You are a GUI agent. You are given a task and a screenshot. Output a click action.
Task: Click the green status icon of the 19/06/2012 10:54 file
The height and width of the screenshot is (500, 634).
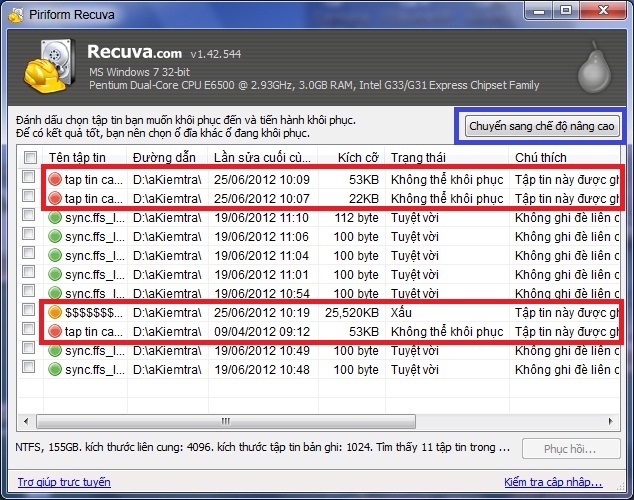(55, 293)
